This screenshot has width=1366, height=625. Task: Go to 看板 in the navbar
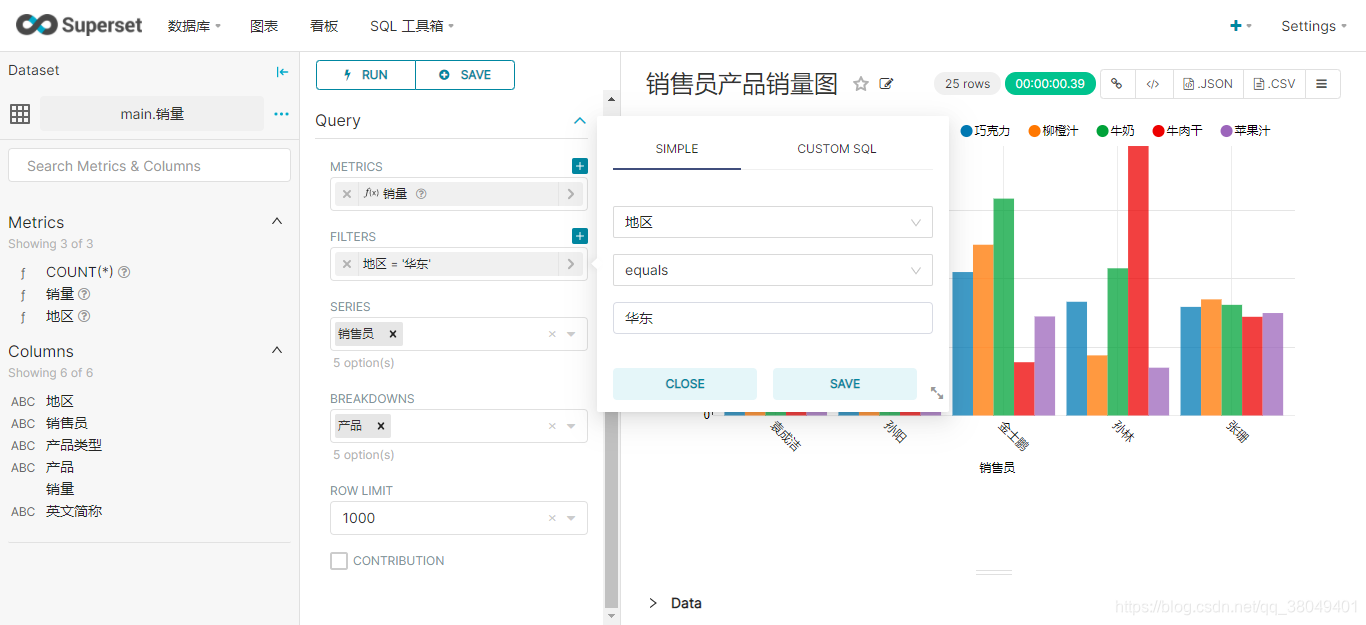[x=324, y=26]
